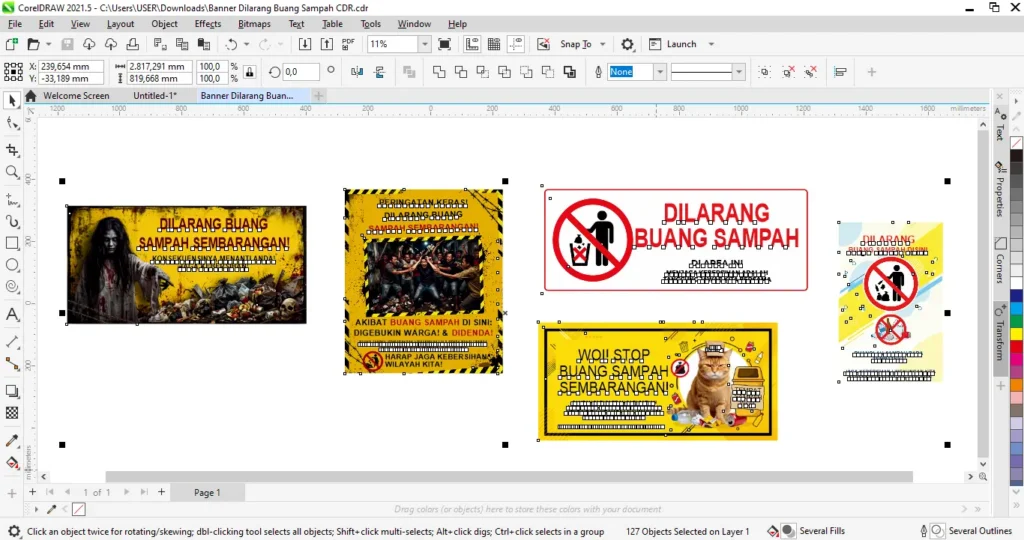The height and width of the screenshot is (540, 1024).
Task: Open outline width None dropdown
Action: point(660,72)
